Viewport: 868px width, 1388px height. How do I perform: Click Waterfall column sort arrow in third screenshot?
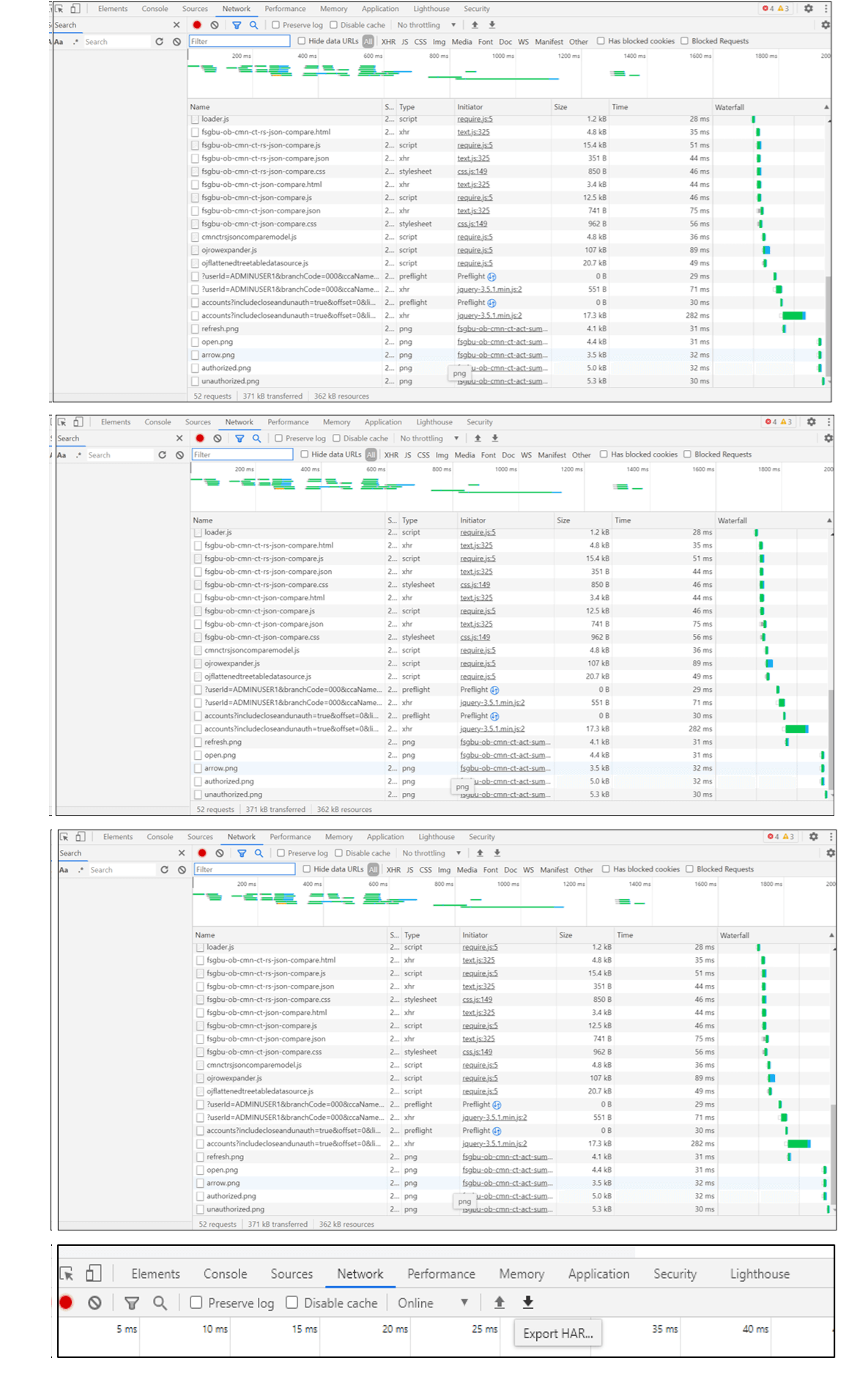(831, 935)
